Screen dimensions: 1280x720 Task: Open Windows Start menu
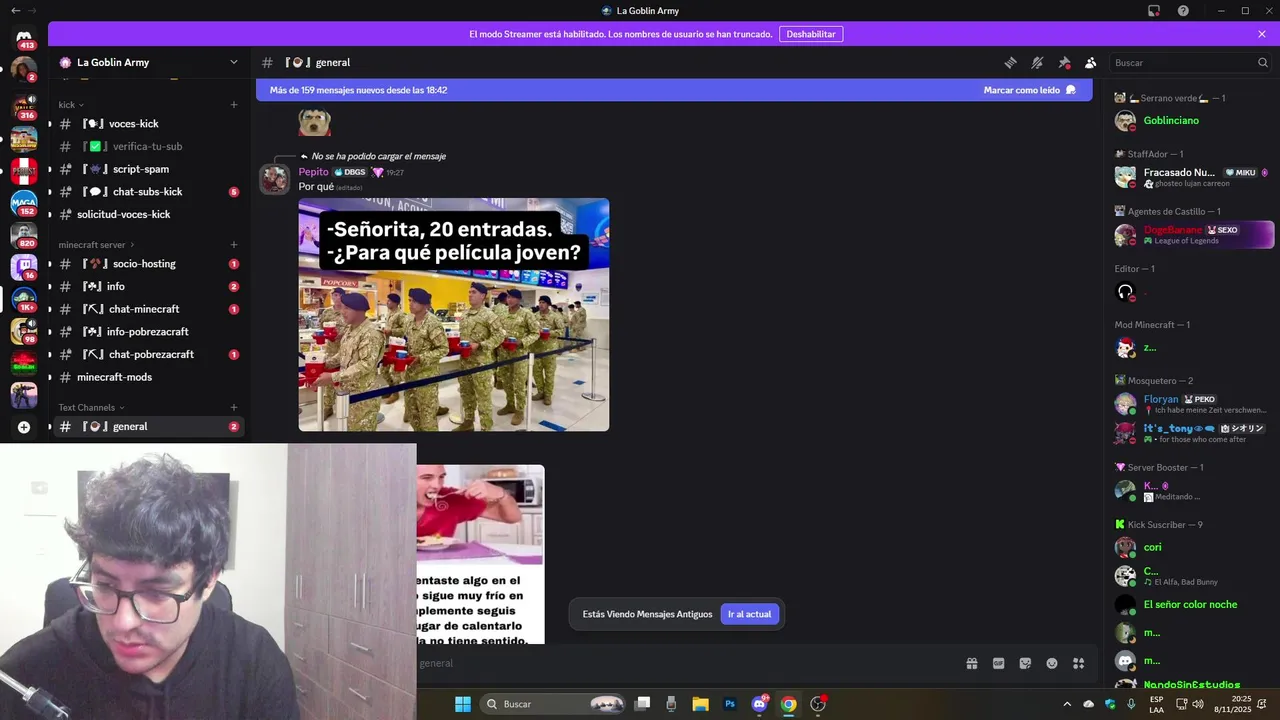[463, 704]
